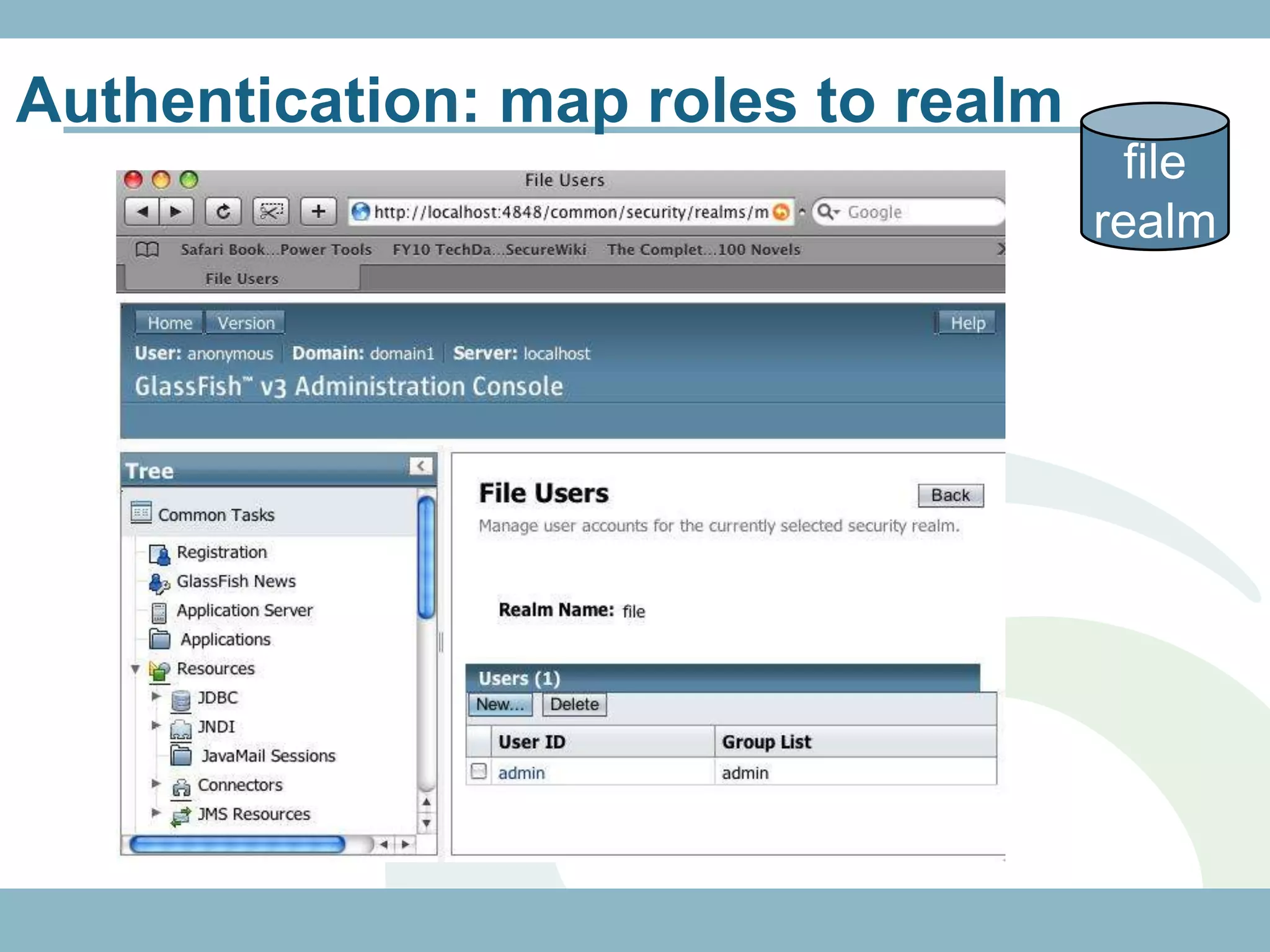
Task: Expand the JNDI tree node
Action: [156, 725]
